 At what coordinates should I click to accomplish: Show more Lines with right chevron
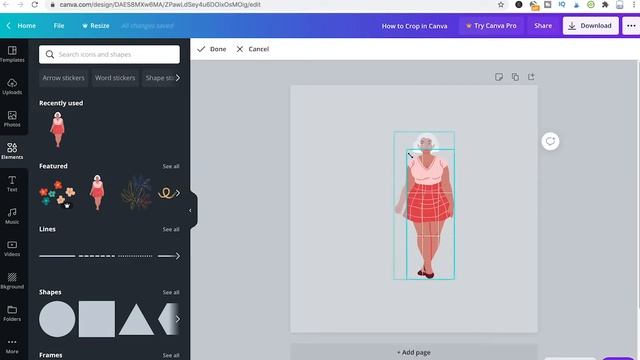(178, 256)
